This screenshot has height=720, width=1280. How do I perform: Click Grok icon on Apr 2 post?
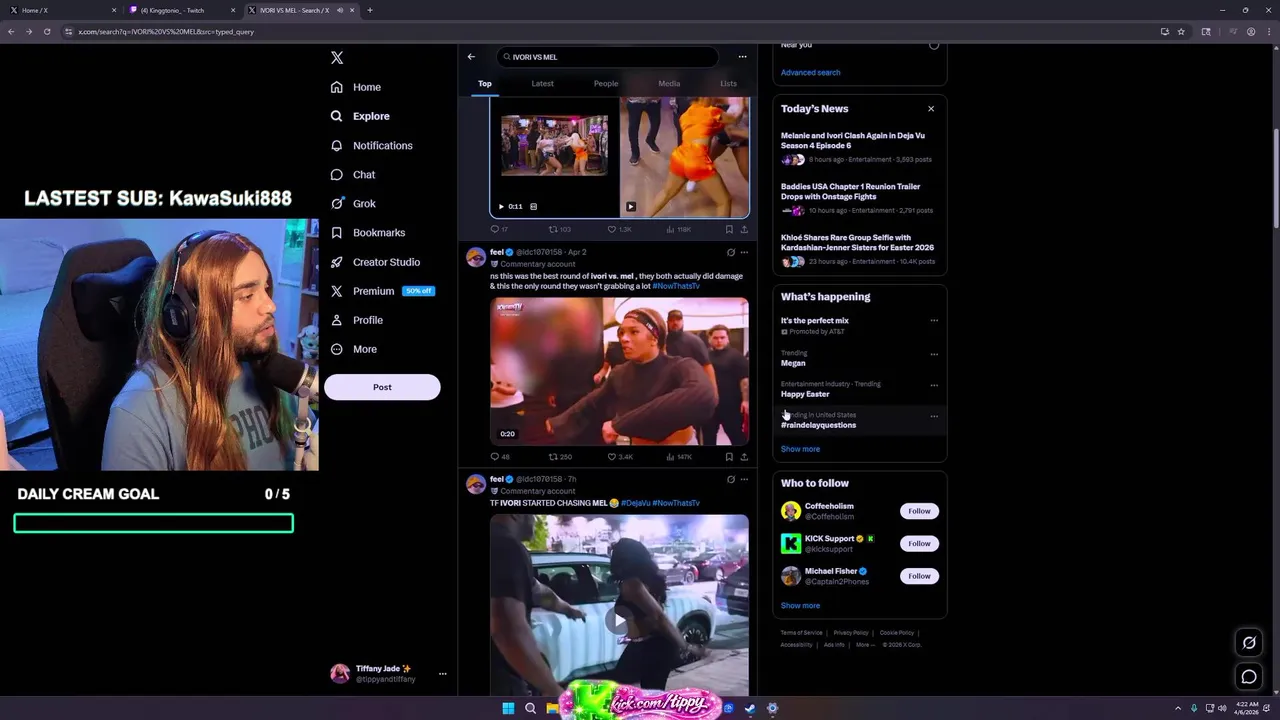tap(731, 252)
